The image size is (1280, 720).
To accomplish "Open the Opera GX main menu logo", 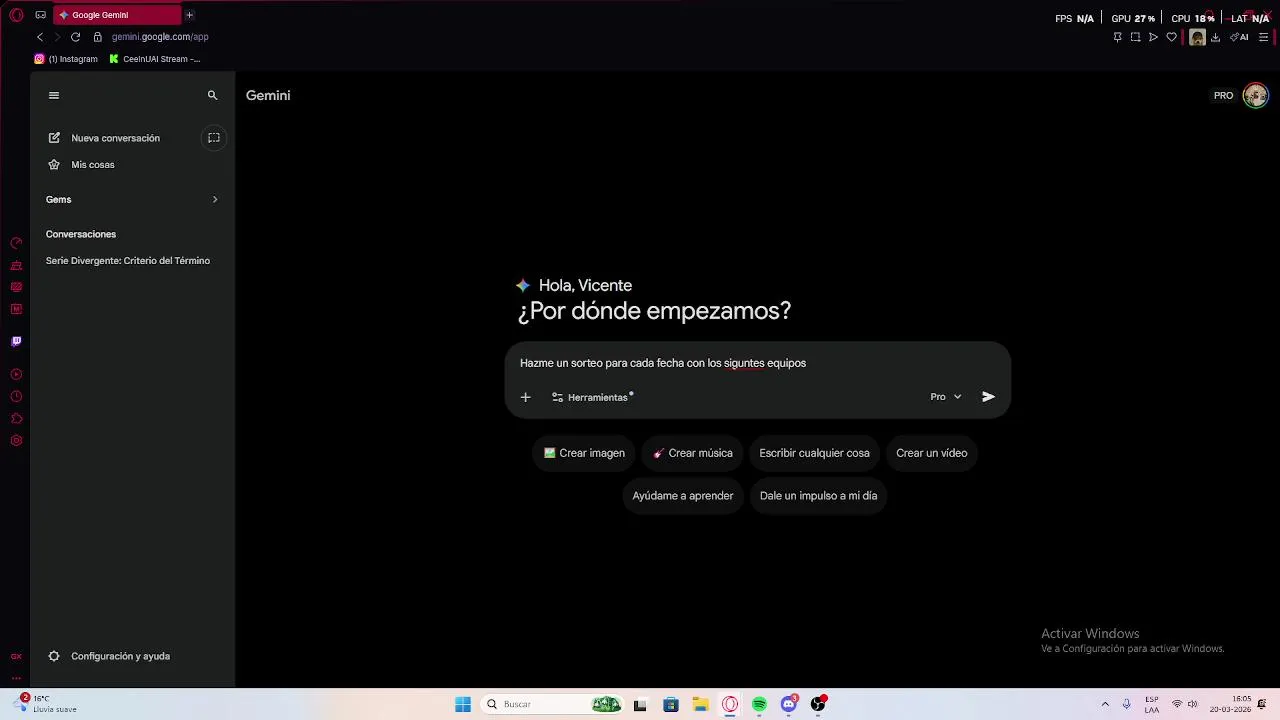I will click(16, 15).
